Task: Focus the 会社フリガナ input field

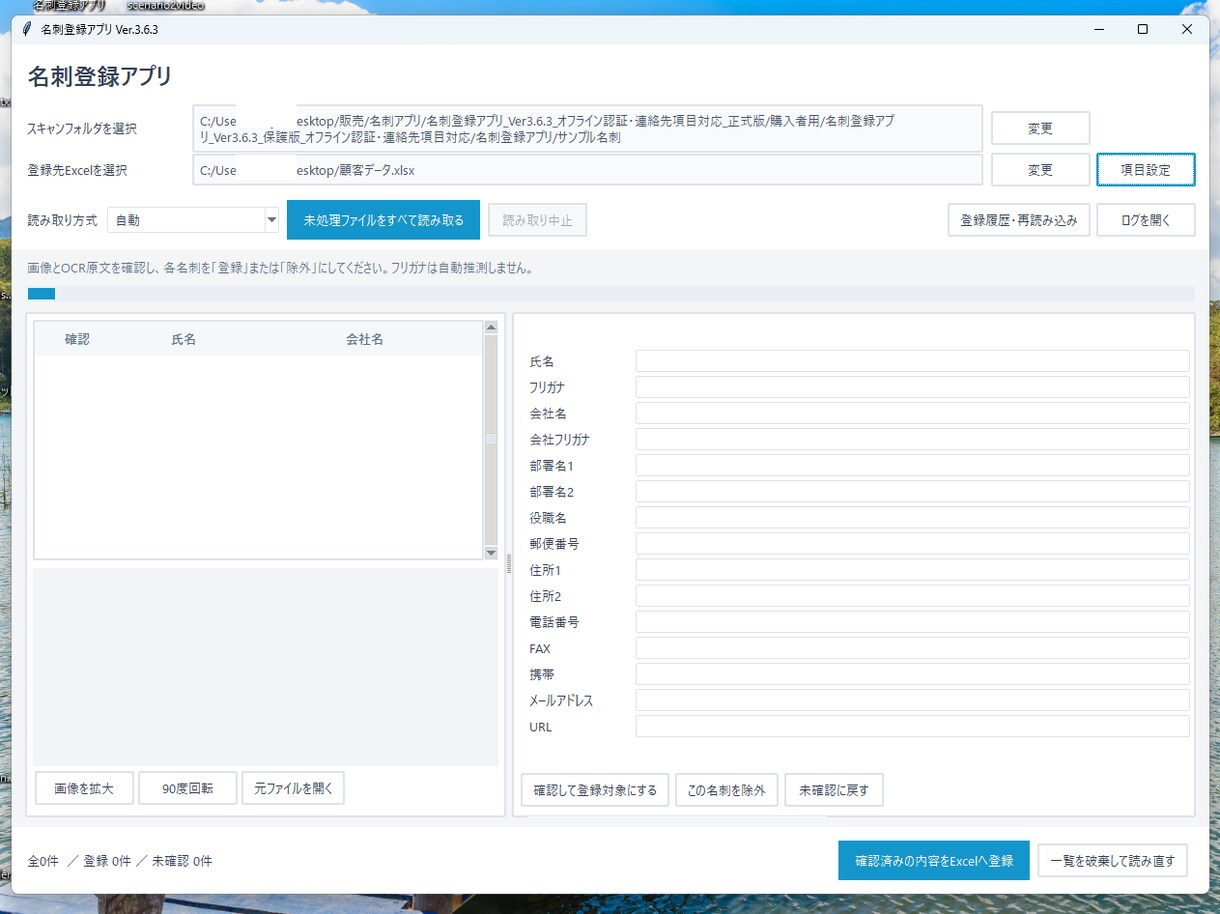Action: click(x=912, y=439)
